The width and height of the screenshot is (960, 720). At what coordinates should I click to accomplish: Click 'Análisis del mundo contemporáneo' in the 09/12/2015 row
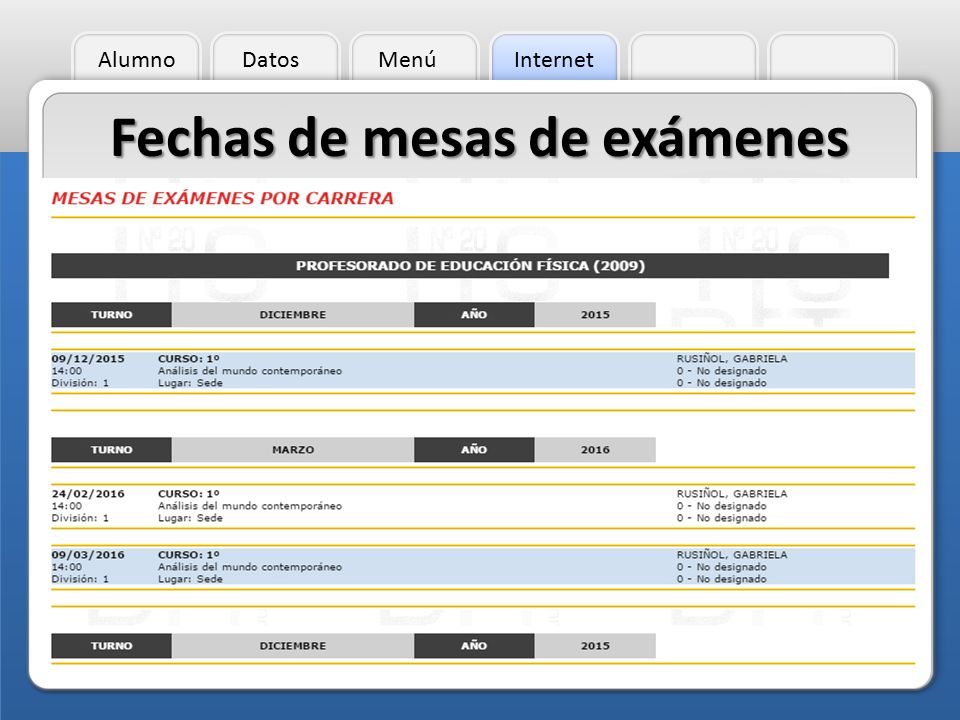click(250, 371)
